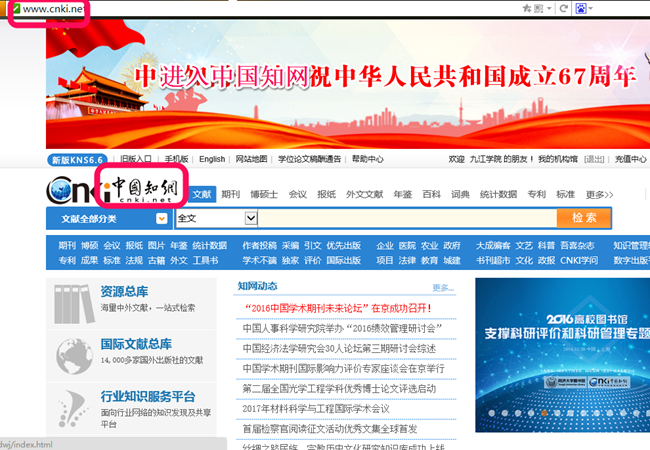
Task: Click the Baidu paw icon in browser toolbar
Action: pos(581,8)
